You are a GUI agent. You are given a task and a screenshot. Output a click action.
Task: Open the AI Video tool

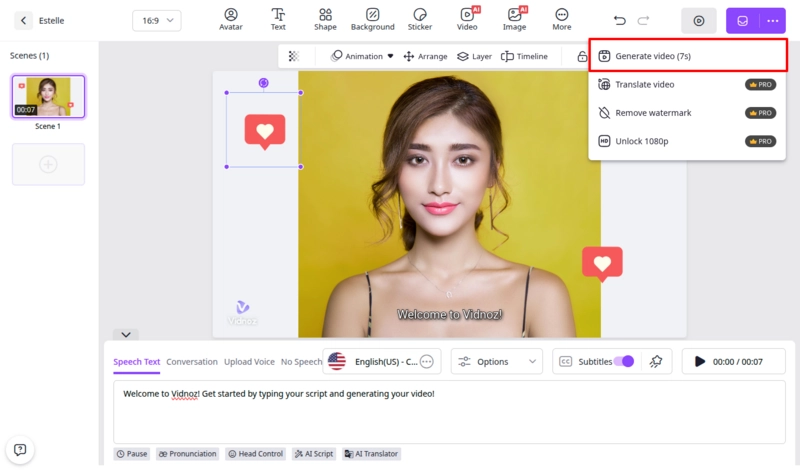[467, 19]
